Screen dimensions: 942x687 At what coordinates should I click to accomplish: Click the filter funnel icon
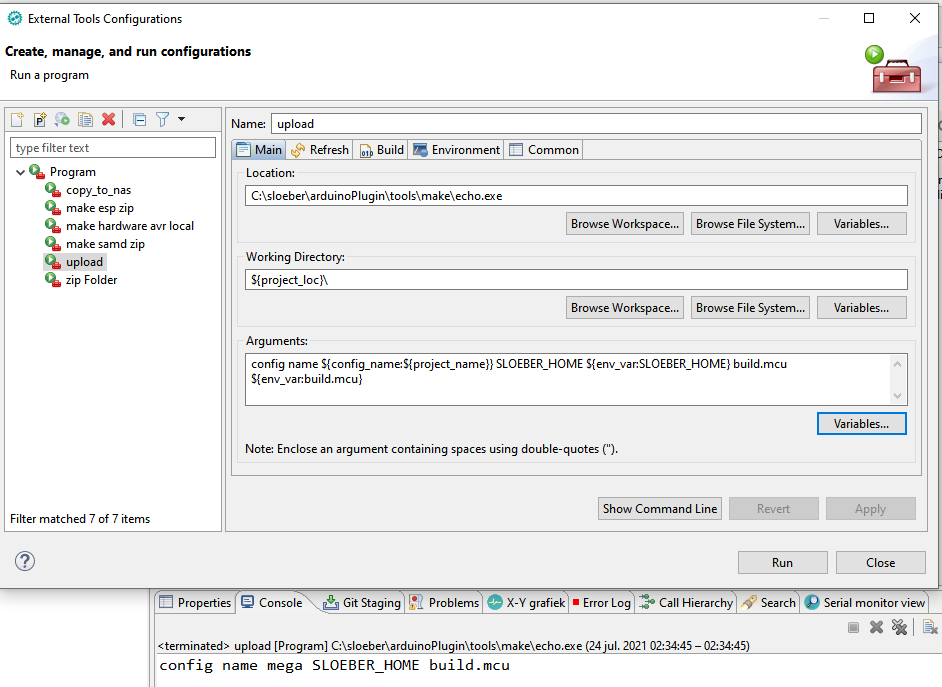[x=162, y=119]
